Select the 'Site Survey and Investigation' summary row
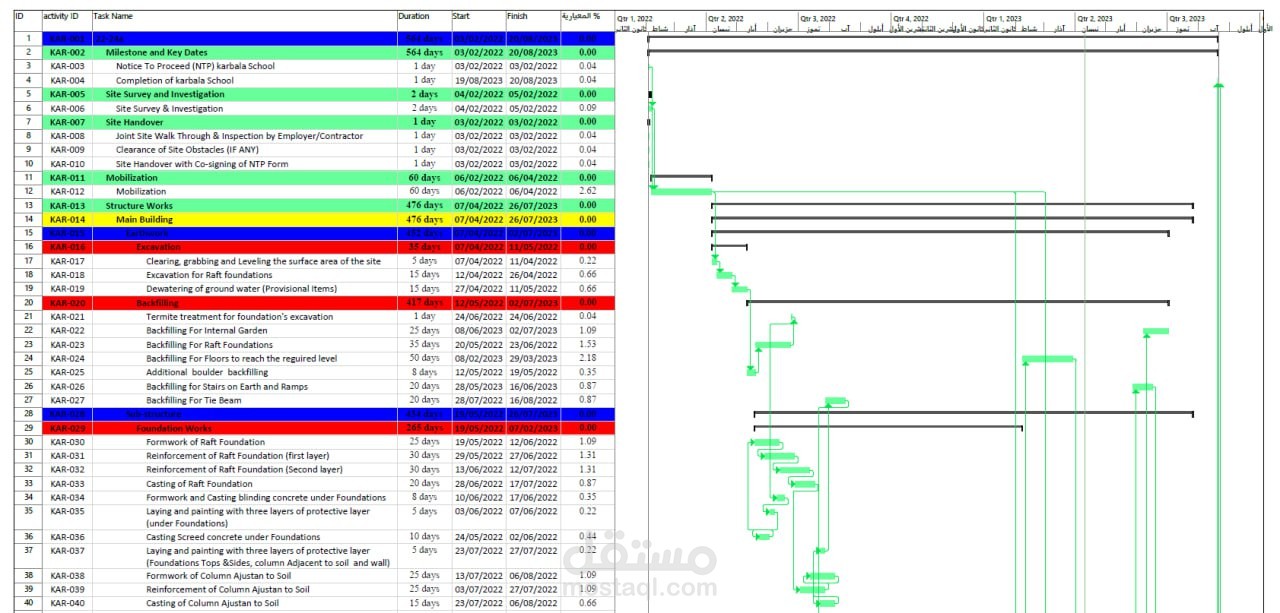 click(x=165, y=94)
